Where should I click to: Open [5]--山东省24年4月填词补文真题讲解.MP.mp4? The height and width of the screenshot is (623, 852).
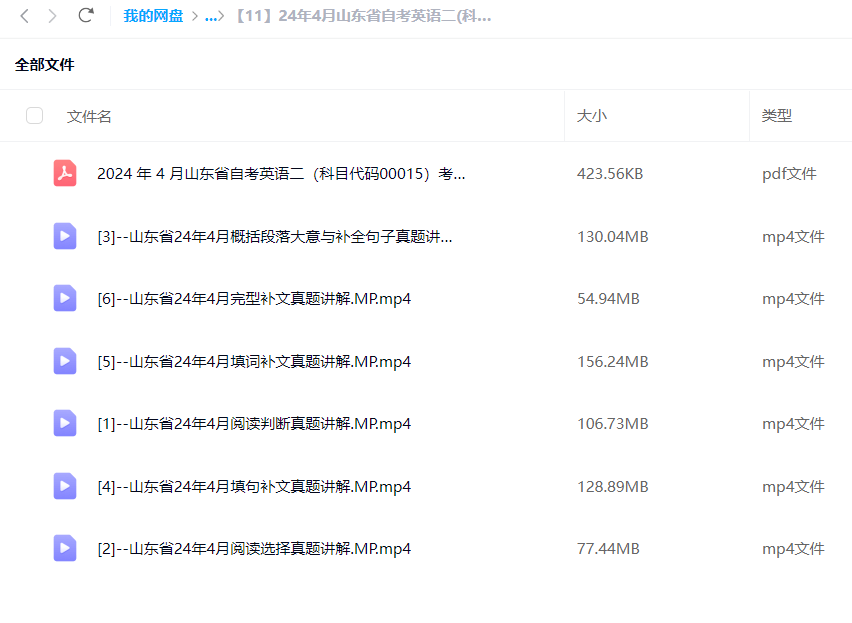[x=254, y=362]
